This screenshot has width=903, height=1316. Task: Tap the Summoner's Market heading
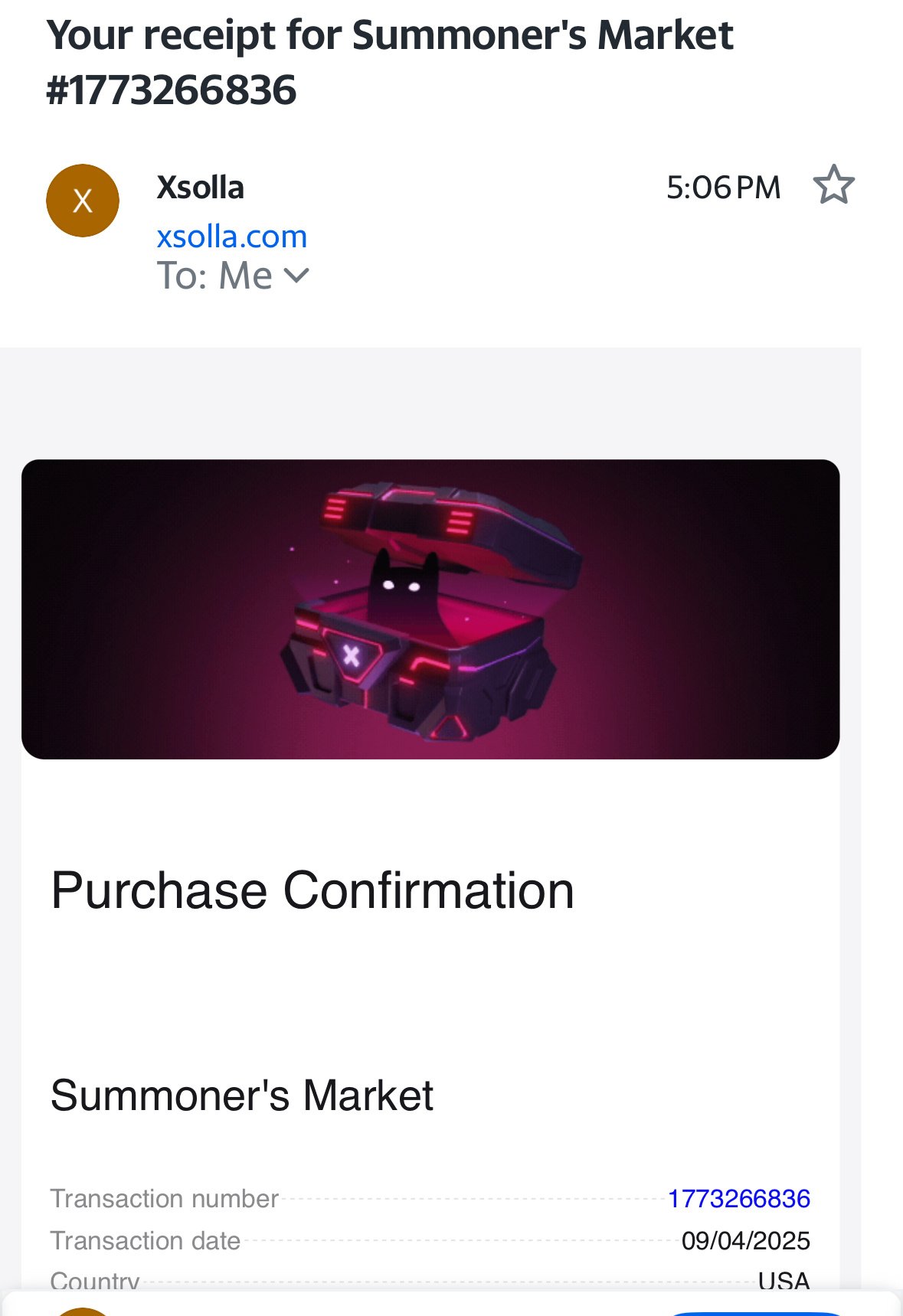242,1095
